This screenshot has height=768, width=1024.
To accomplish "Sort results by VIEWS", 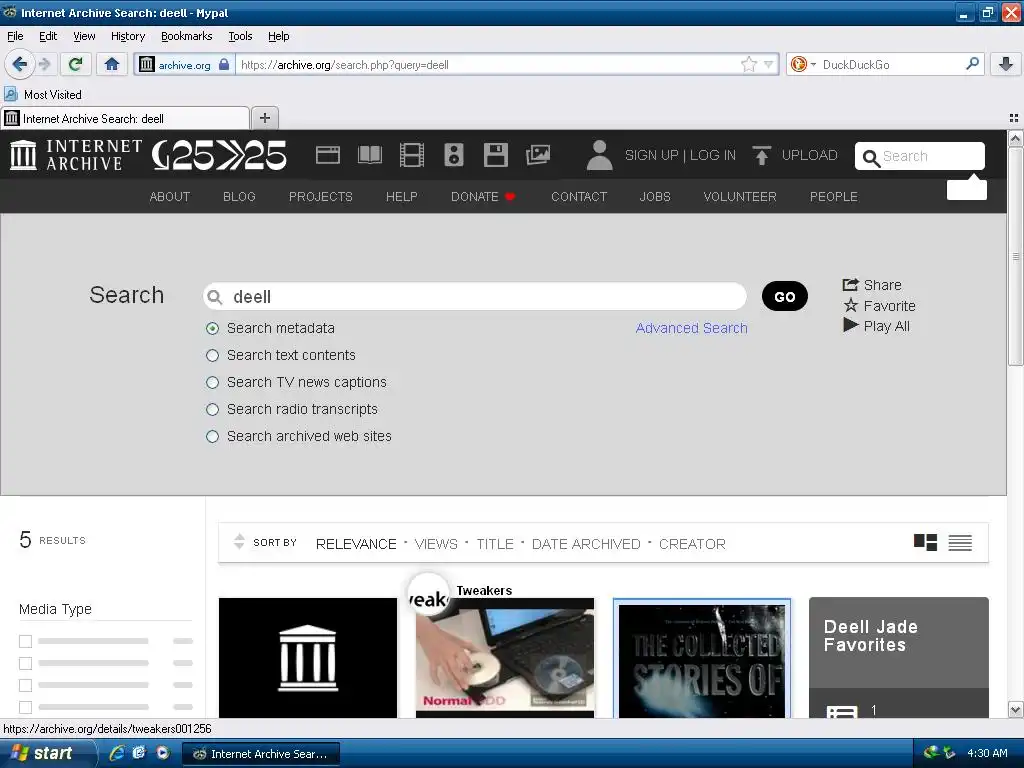I will point(436,544).
